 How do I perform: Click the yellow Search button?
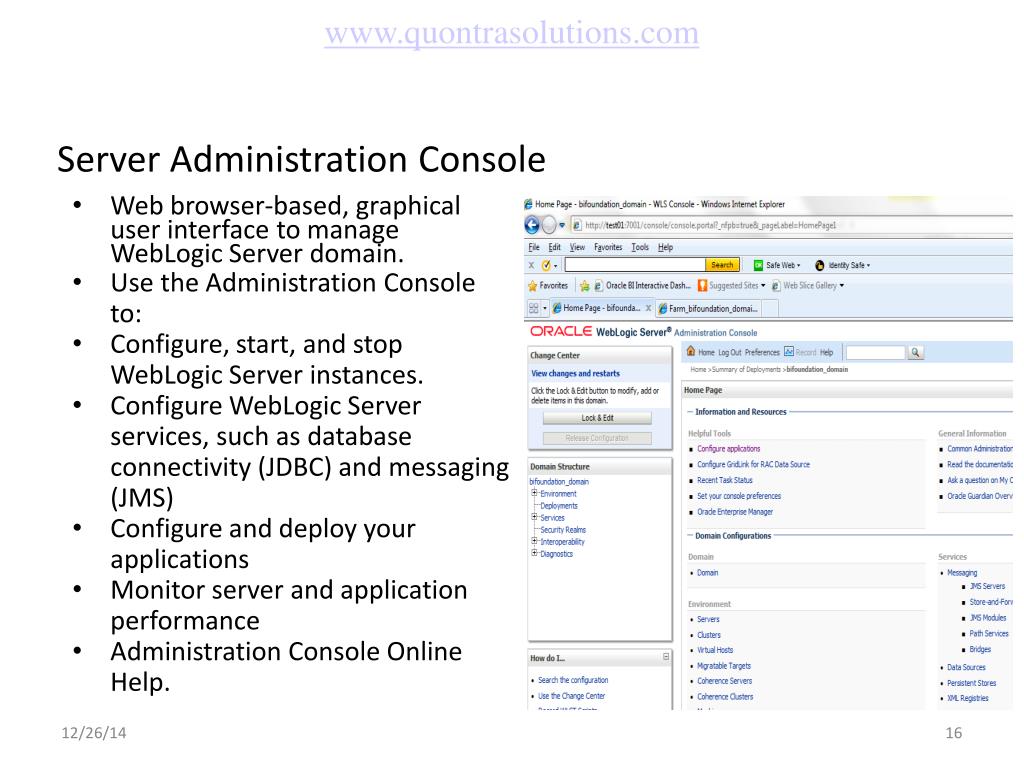click(x=722, y=264)
